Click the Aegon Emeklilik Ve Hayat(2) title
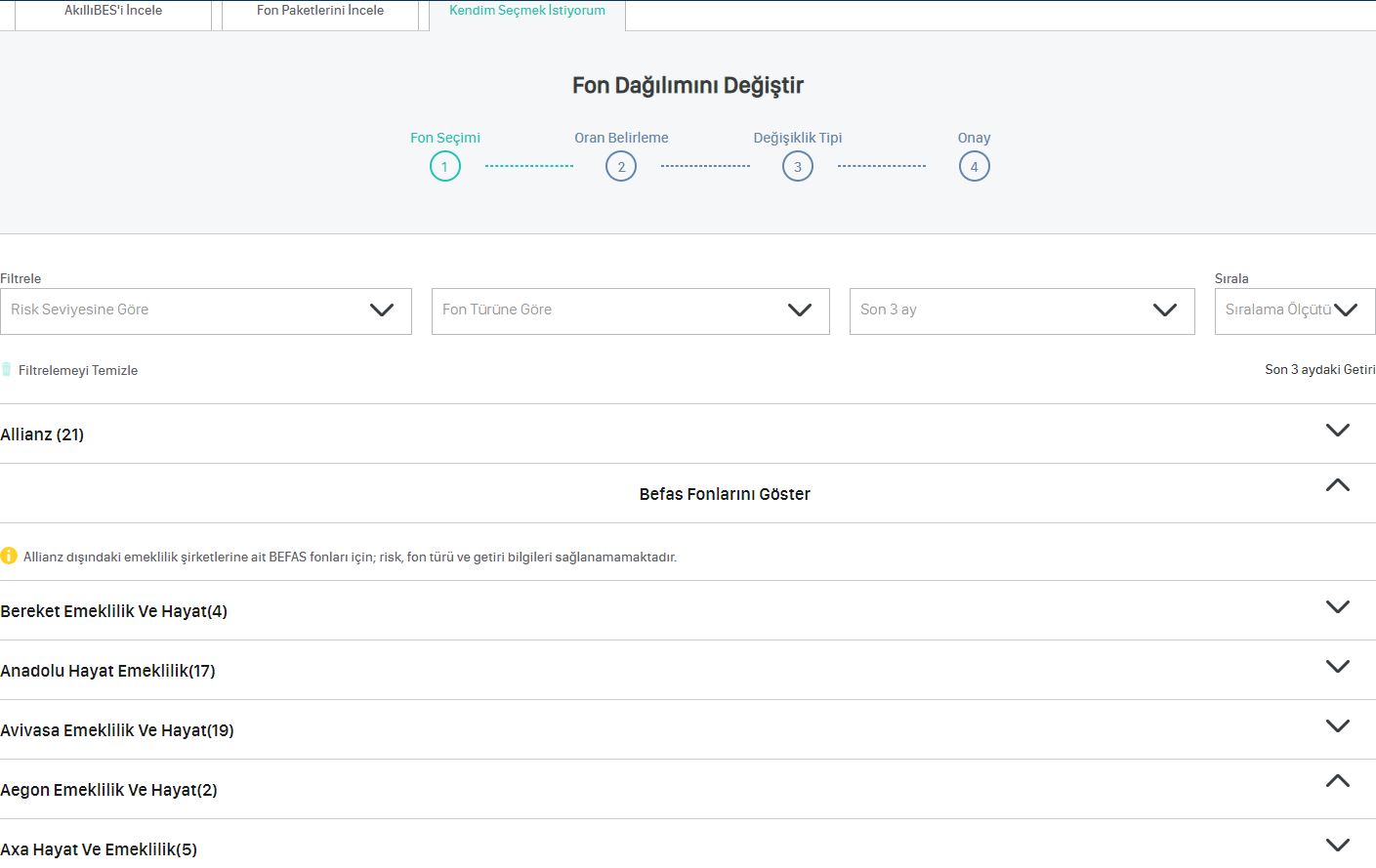Viewport: 1376px width, 868px height. pos(108,790)
